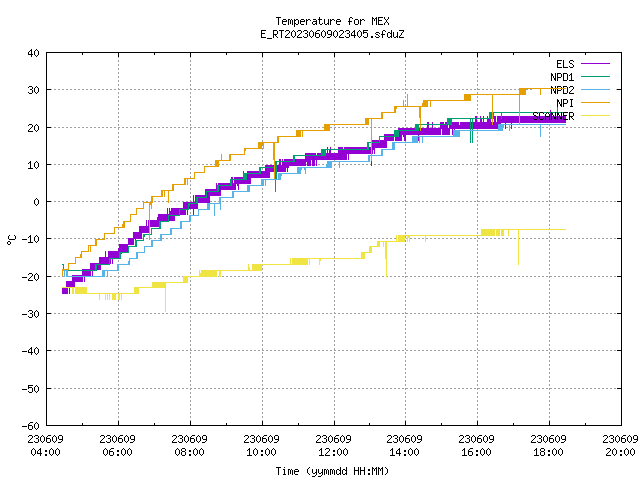Click the green NPD1 legend line sample
The height and width of the screenshot is (480, 640).
[x=596, y=76]
